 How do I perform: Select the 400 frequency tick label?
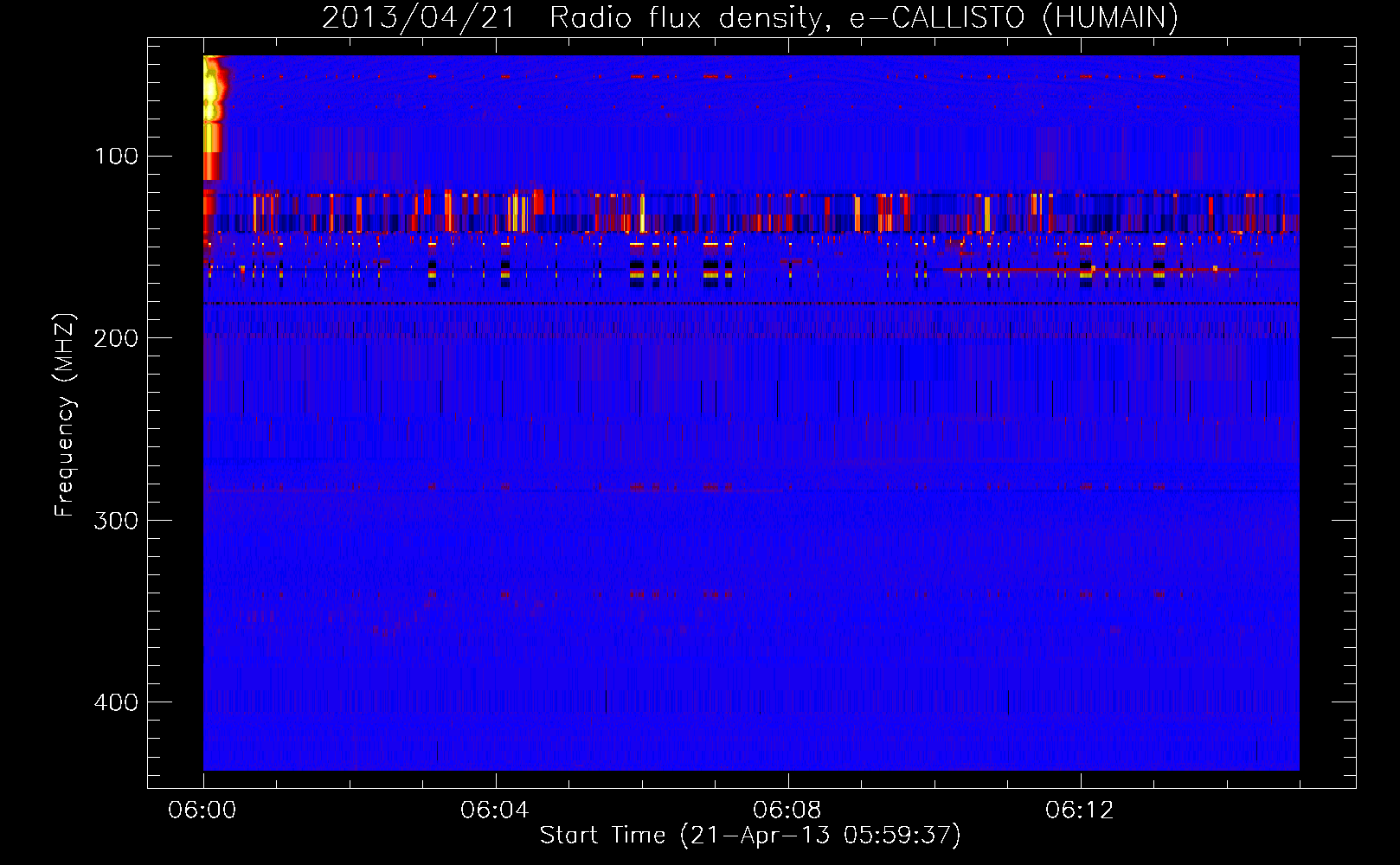coord(116,702)
